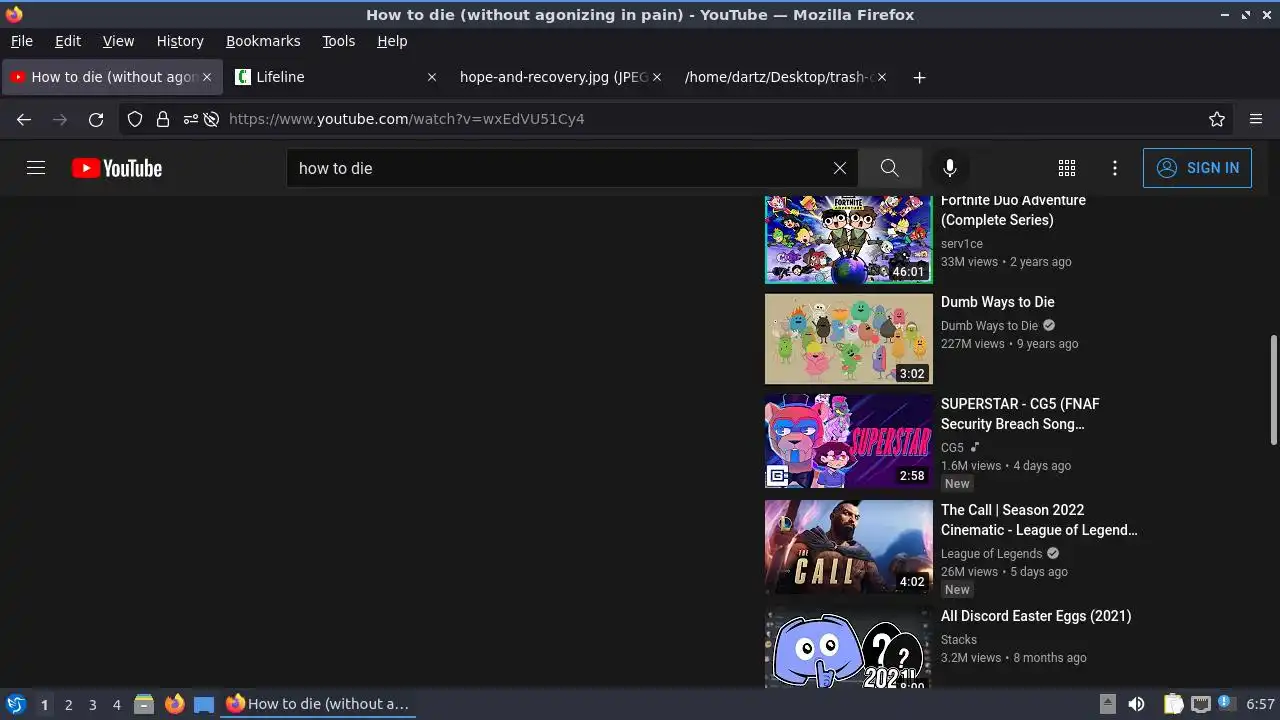Bookmark this page with the star icon

point(1217,119)
